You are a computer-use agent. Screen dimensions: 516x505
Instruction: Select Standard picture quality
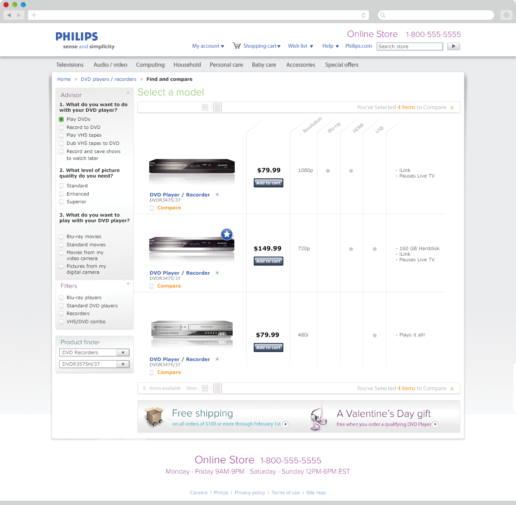click(61, 186)
